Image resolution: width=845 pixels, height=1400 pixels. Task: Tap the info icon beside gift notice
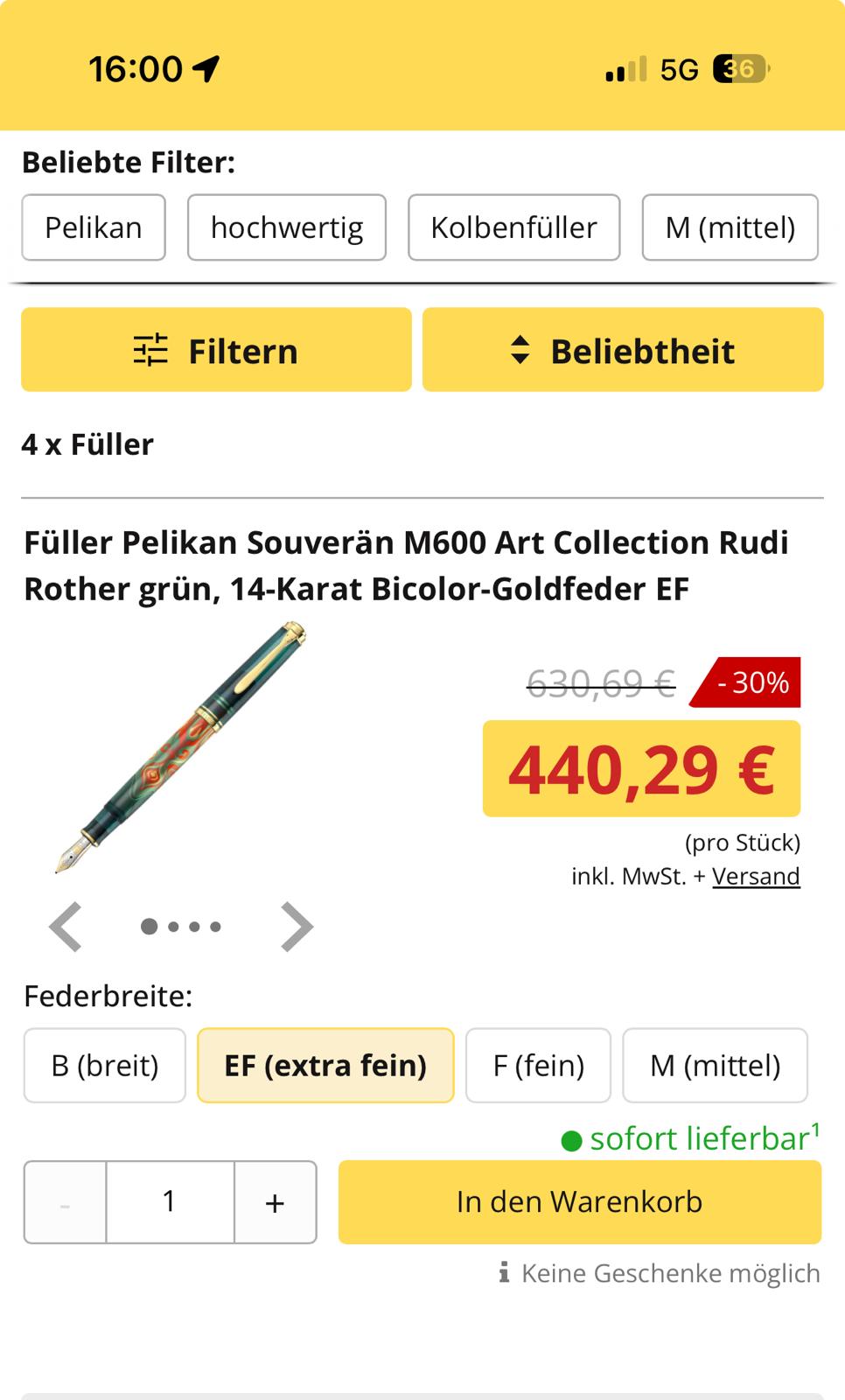(x=504, y=1272)
